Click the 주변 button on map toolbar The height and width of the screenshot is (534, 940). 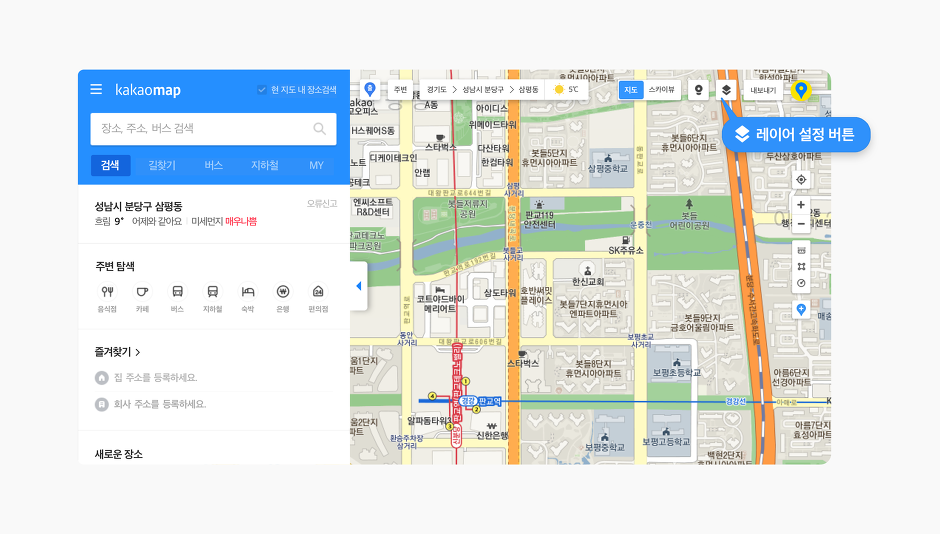click(x=400, y=90)
